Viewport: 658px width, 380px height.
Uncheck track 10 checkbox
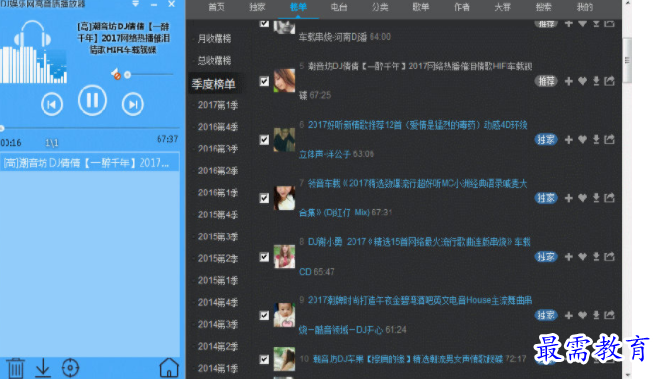264,359
